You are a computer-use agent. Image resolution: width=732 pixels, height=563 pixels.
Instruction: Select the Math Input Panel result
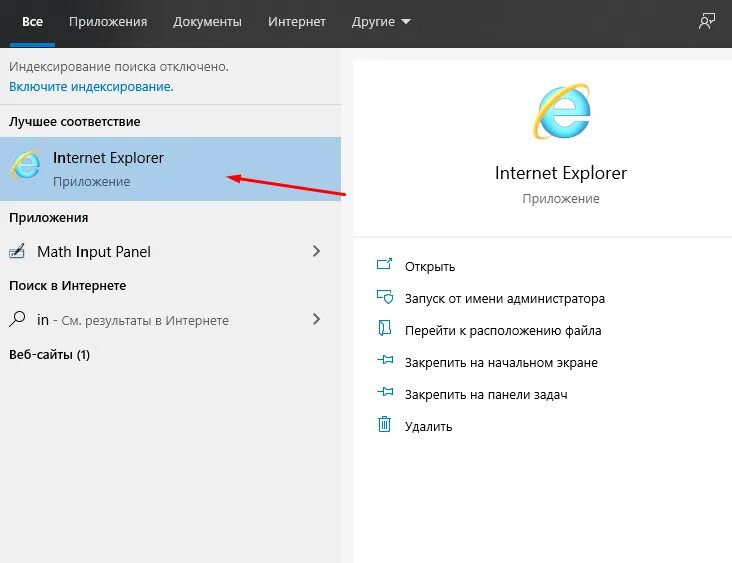tap(170, 252)
